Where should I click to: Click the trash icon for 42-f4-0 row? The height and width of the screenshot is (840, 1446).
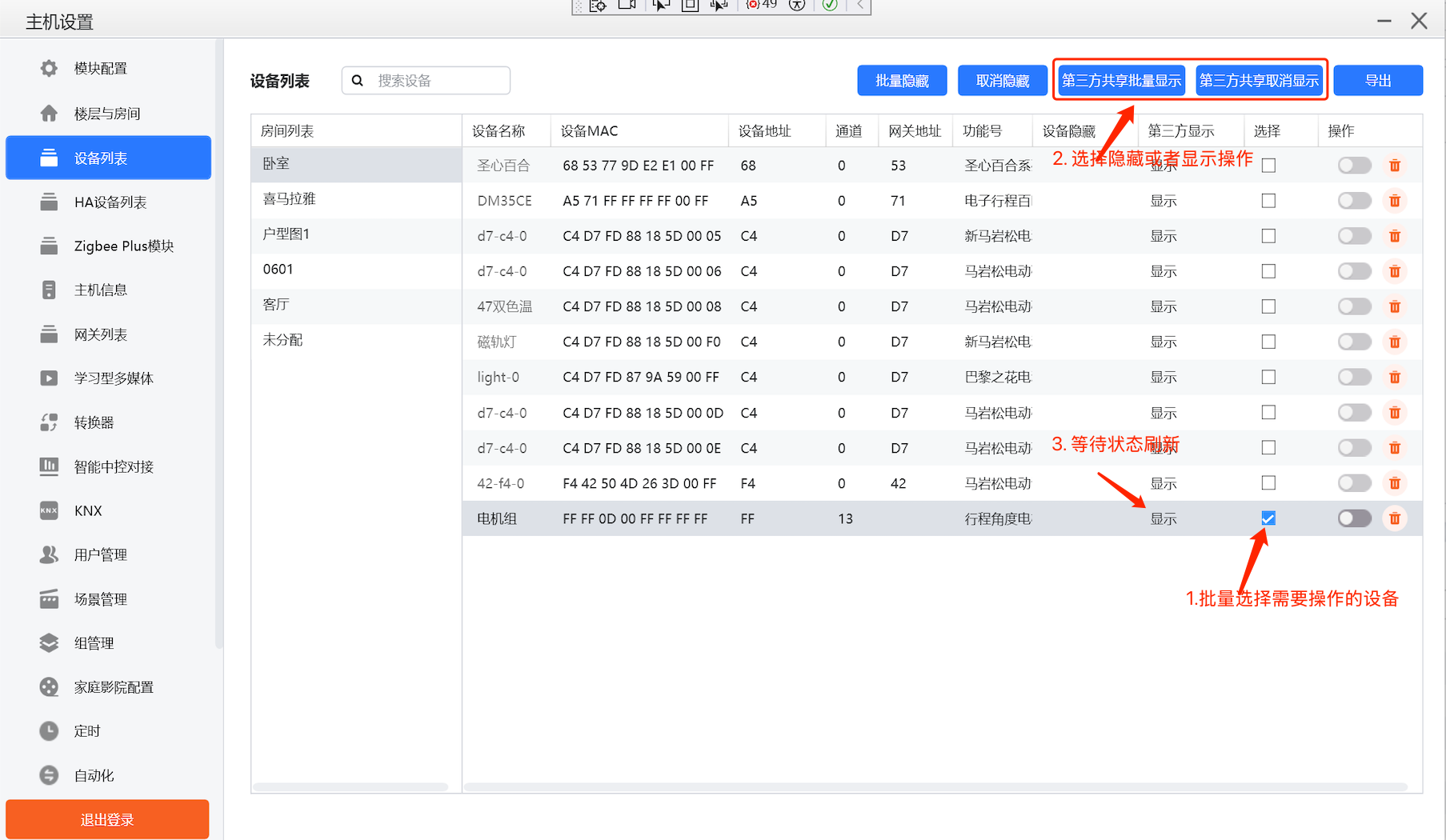click(1394, 483)
